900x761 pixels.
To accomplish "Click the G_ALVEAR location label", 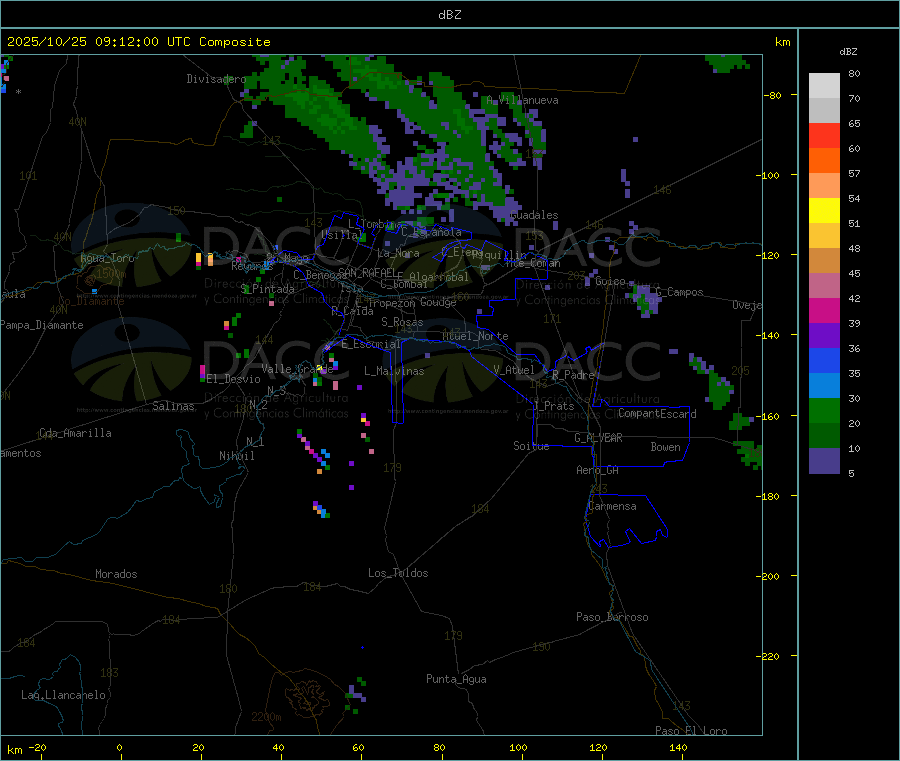I will (x=598, y=438).
